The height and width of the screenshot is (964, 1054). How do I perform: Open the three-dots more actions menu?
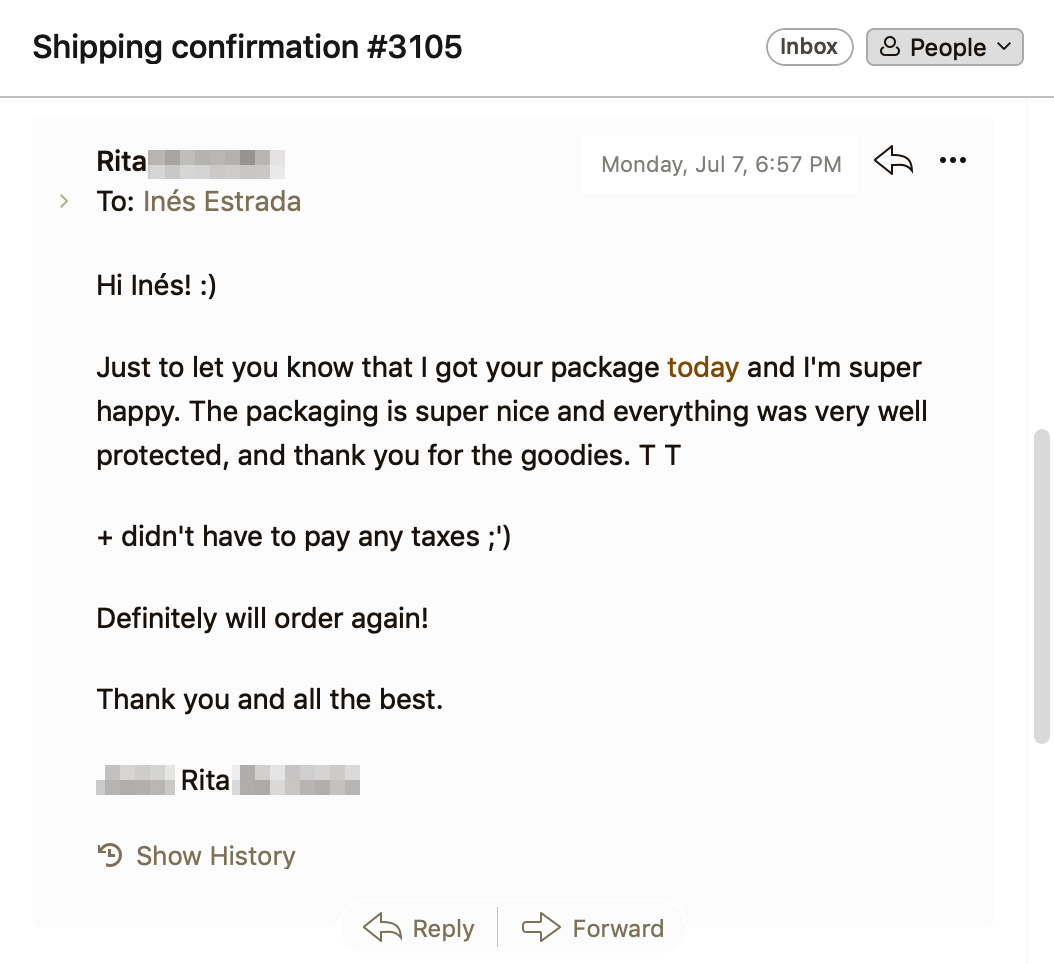tap(953, 161)
